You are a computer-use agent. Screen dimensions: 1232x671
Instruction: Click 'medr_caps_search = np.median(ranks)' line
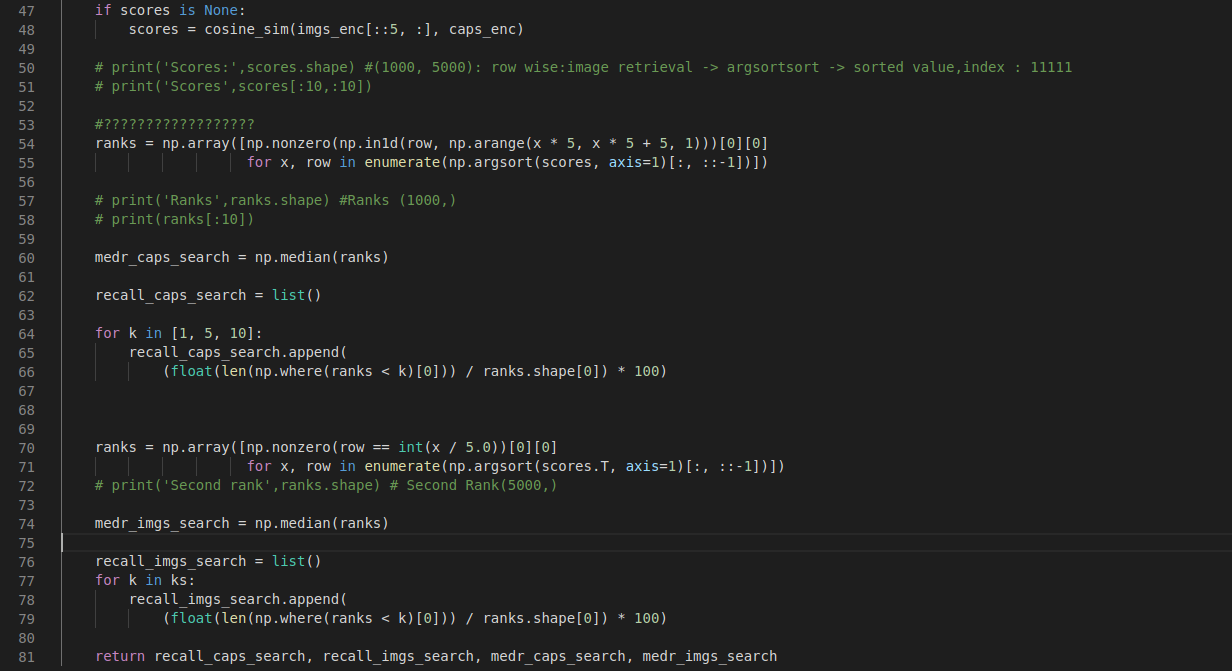[x=242, y=257]
